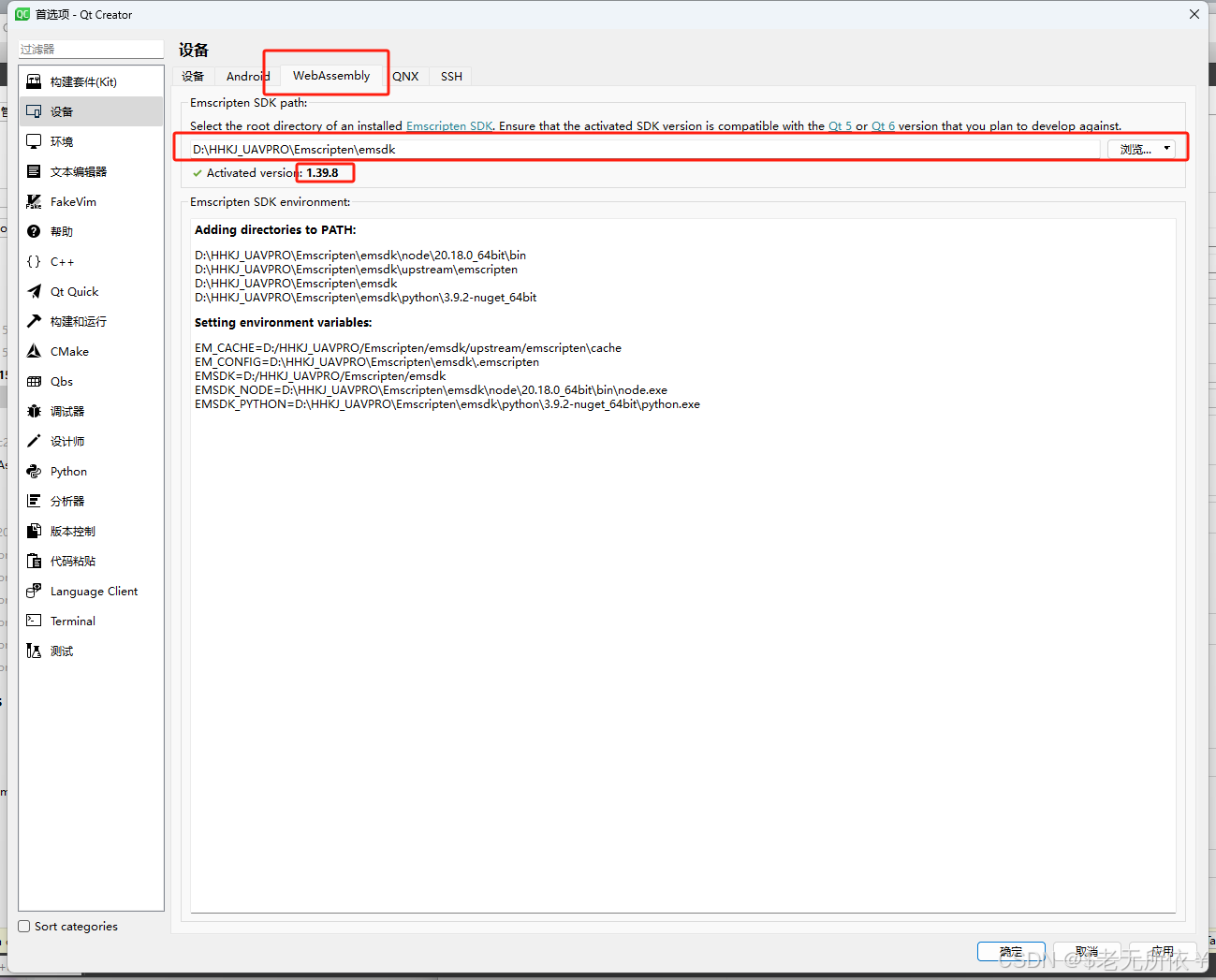Click the Kit (构建套件) sidebar icon

35,81
